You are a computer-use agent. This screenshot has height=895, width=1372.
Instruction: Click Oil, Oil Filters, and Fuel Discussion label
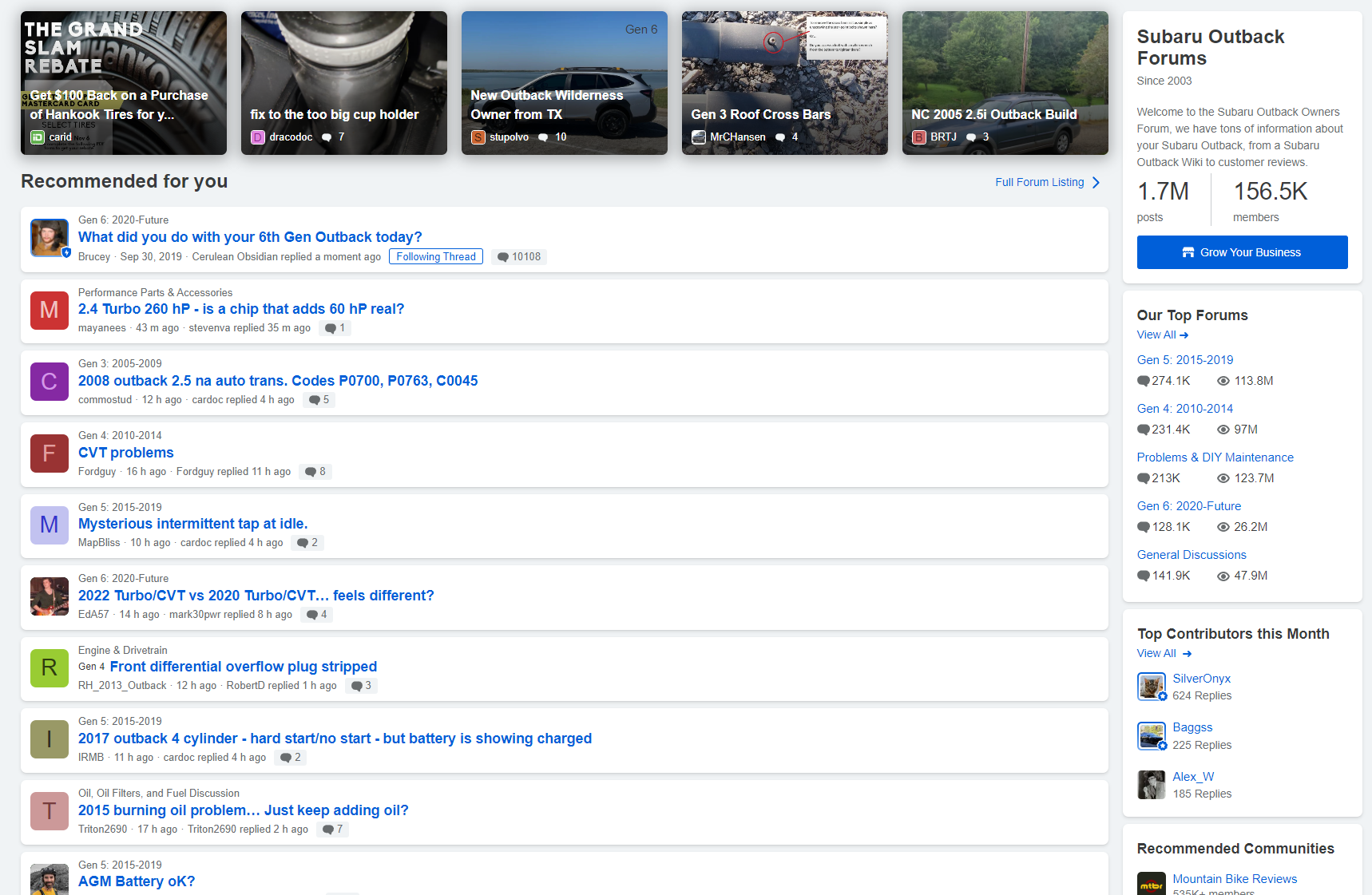(x=159, y=794)
